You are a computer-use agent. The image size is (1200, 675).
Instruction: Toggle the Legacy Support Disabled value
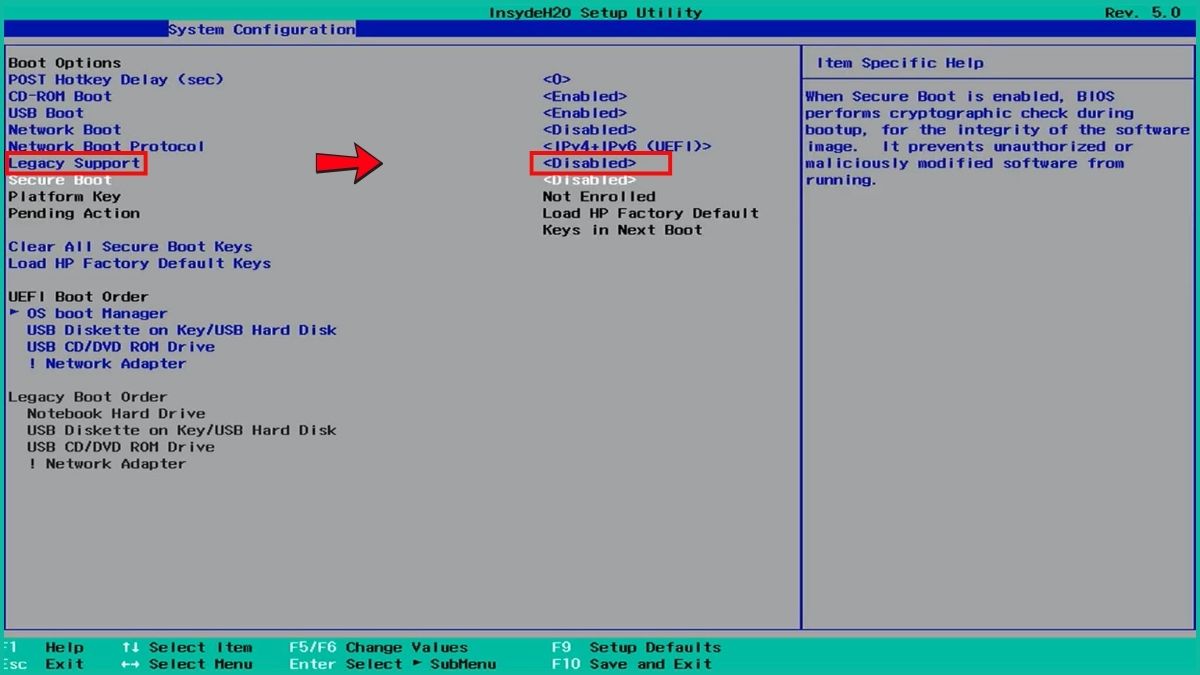[589, 163]
